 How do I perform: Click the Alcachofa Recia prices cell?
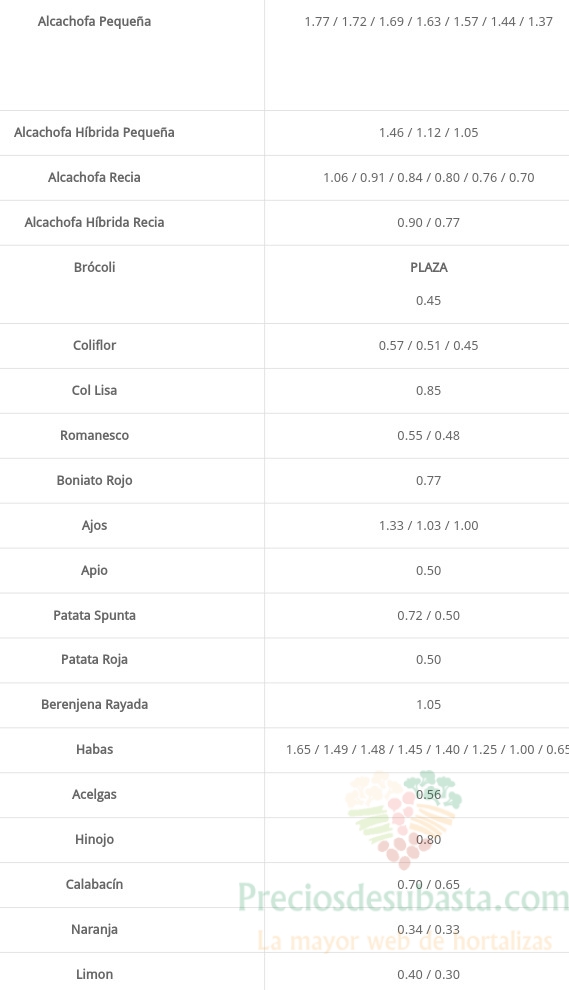(428, 178)
